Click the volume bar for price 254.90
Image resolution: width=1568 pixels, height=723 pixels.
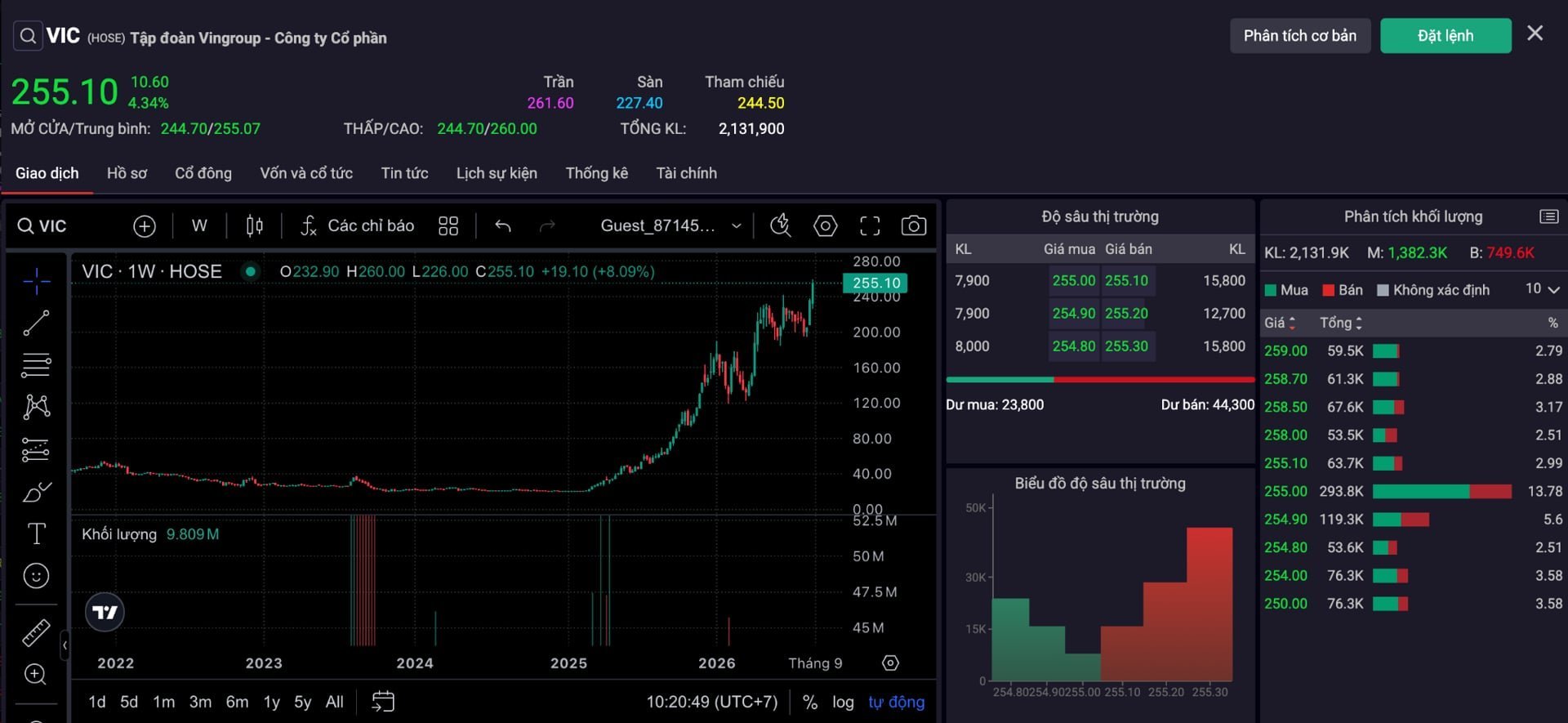coord(1401,520)
